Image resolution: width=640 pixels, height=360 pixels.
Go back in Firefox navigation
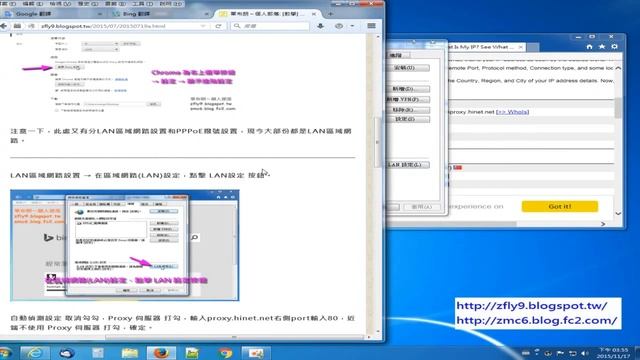pyautogui.click(x=4, y=26)
